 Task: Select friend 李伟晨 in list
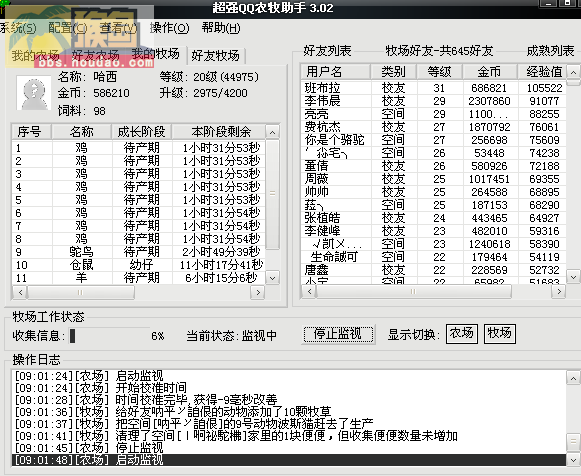point(434,101)
